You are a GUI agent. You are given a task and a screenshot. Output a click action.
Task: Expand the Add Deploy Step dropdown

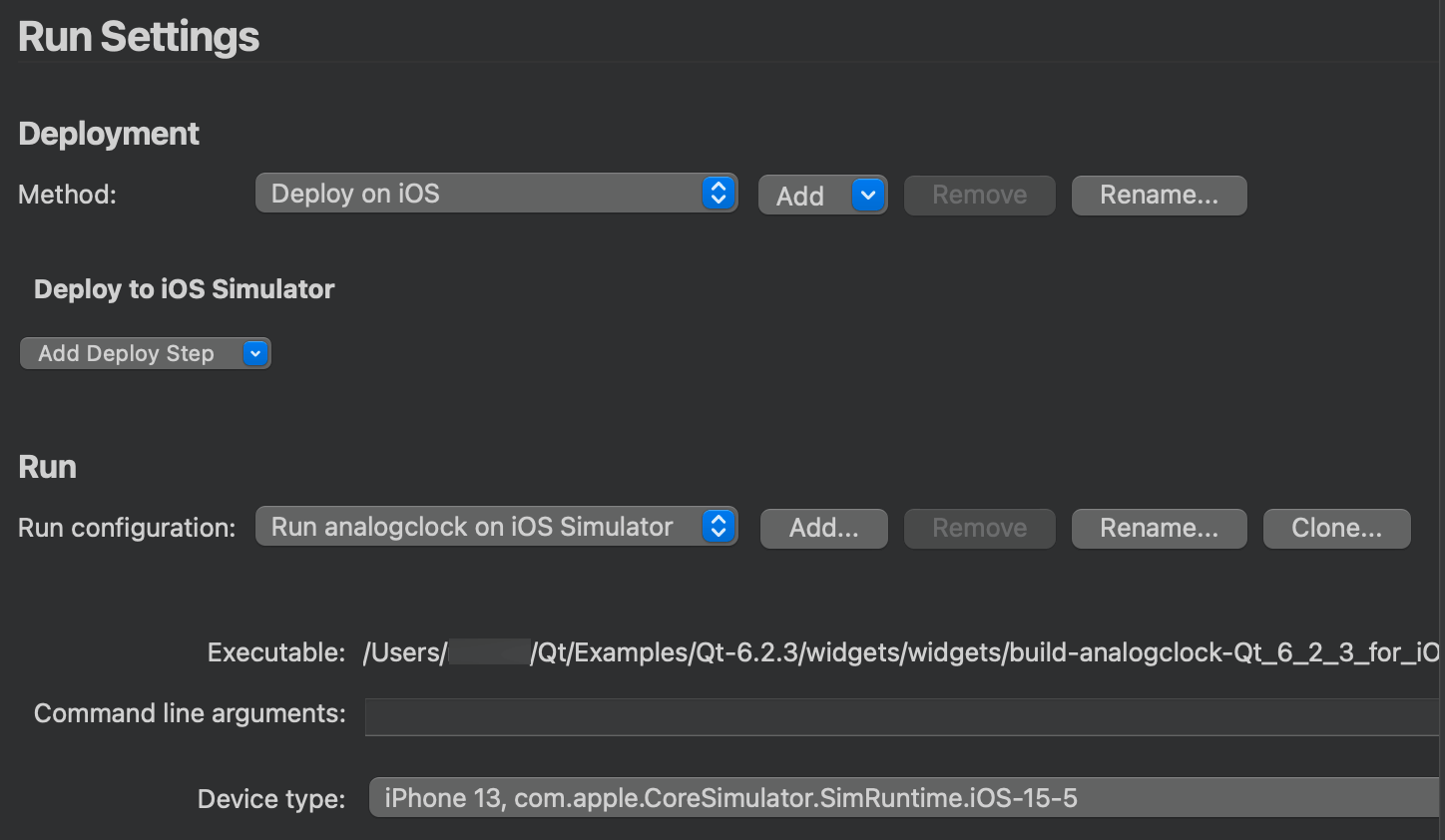tap(145, 352)
